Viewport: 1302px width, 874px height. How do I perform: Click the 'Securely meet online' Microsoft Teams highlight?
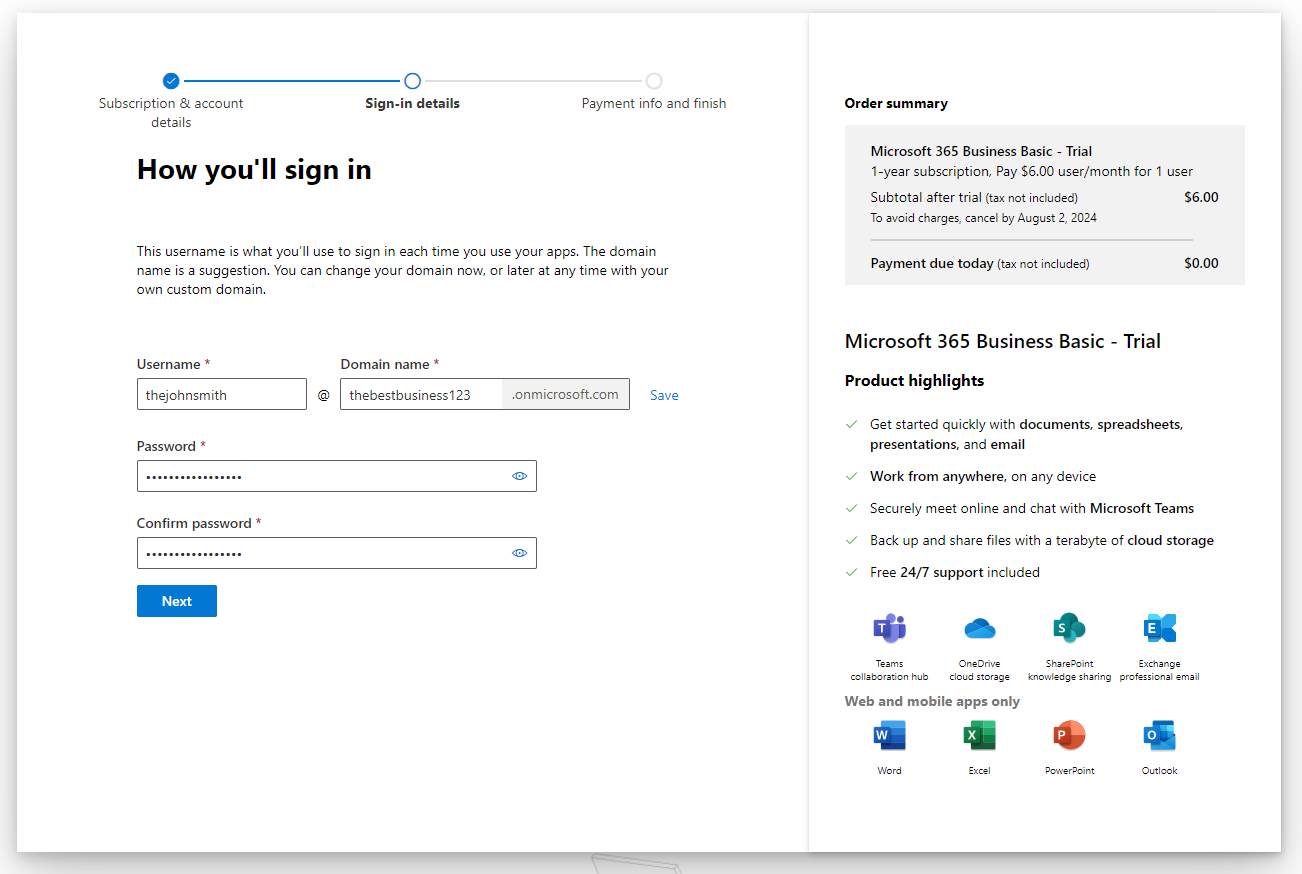pos(1032,508)
